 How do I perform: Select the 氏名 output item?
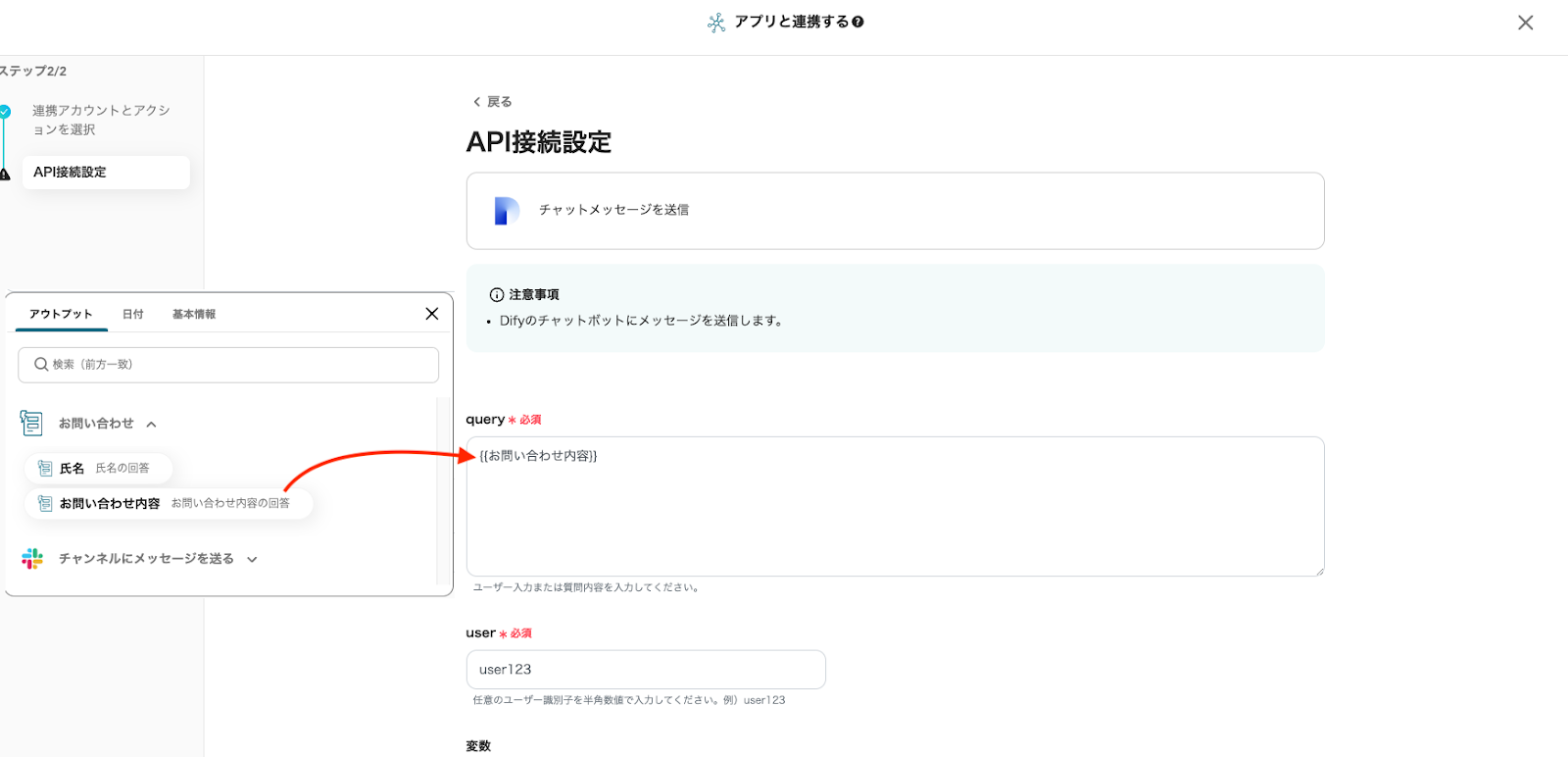(99, 469)
